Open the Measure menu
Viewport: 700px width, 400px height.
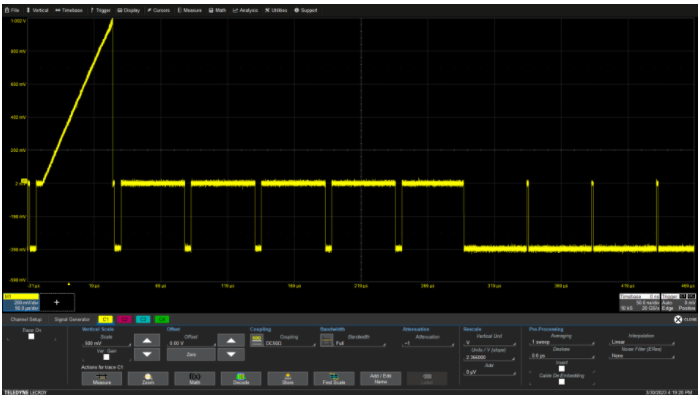[x=190, y=10]
